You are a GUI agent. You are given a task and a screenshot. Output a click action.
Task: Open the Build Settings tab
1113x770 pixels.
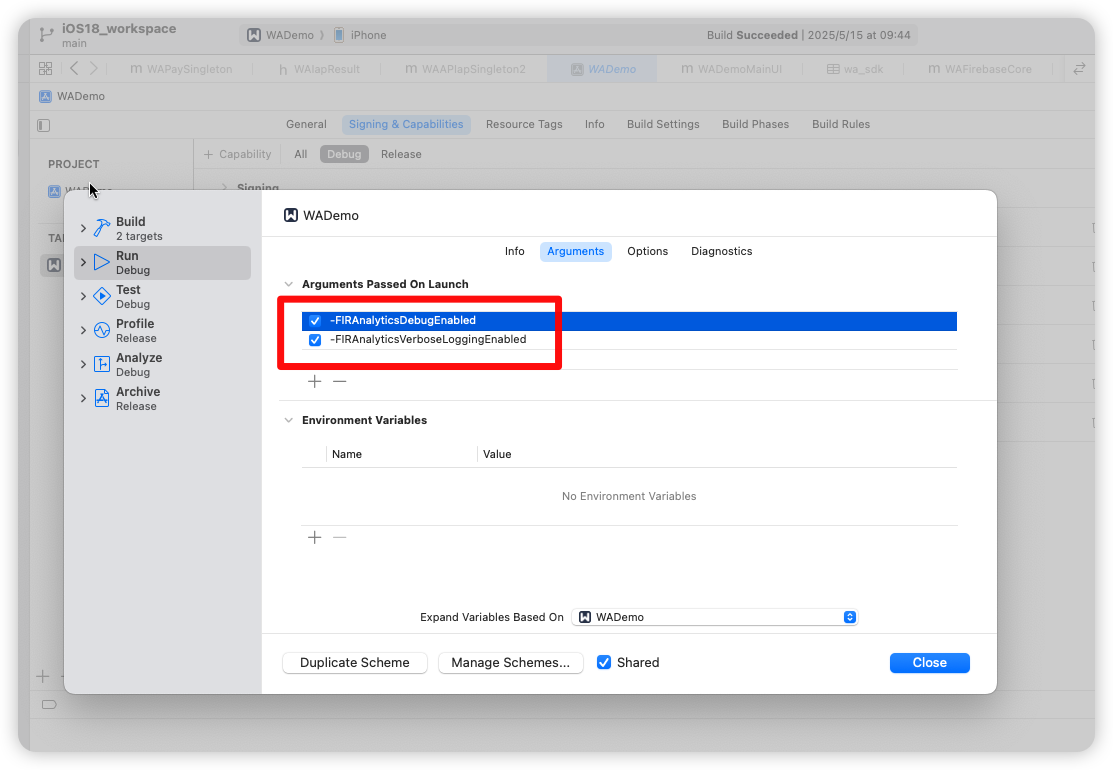(663, 124)
